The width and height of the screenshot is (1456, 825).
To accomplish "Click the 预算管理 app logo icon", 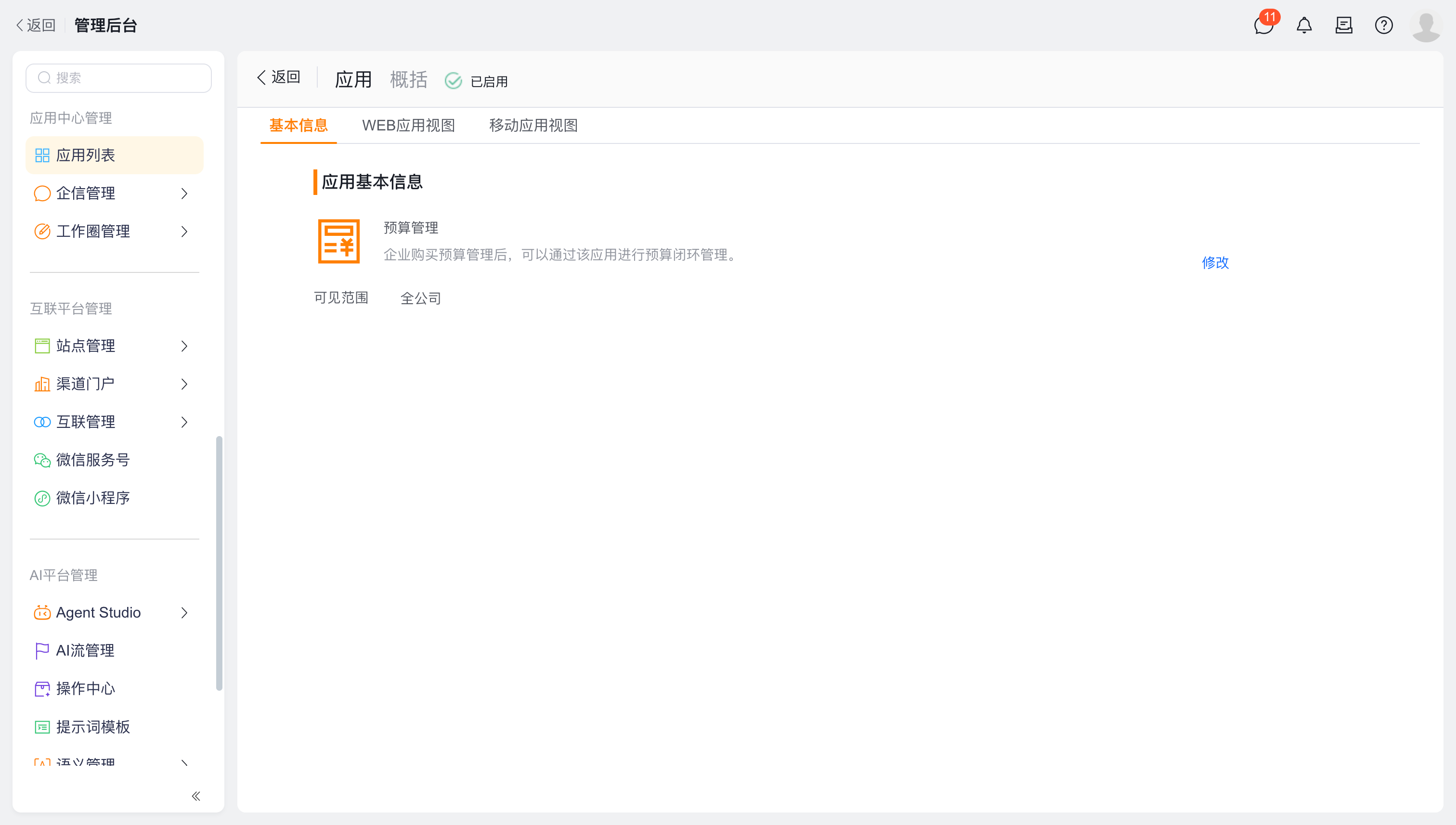I will (338, 241).
